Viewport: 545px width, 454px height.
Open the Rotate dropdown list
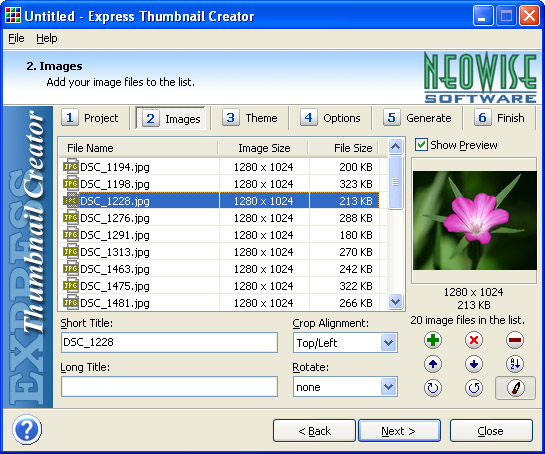[389, 387]
